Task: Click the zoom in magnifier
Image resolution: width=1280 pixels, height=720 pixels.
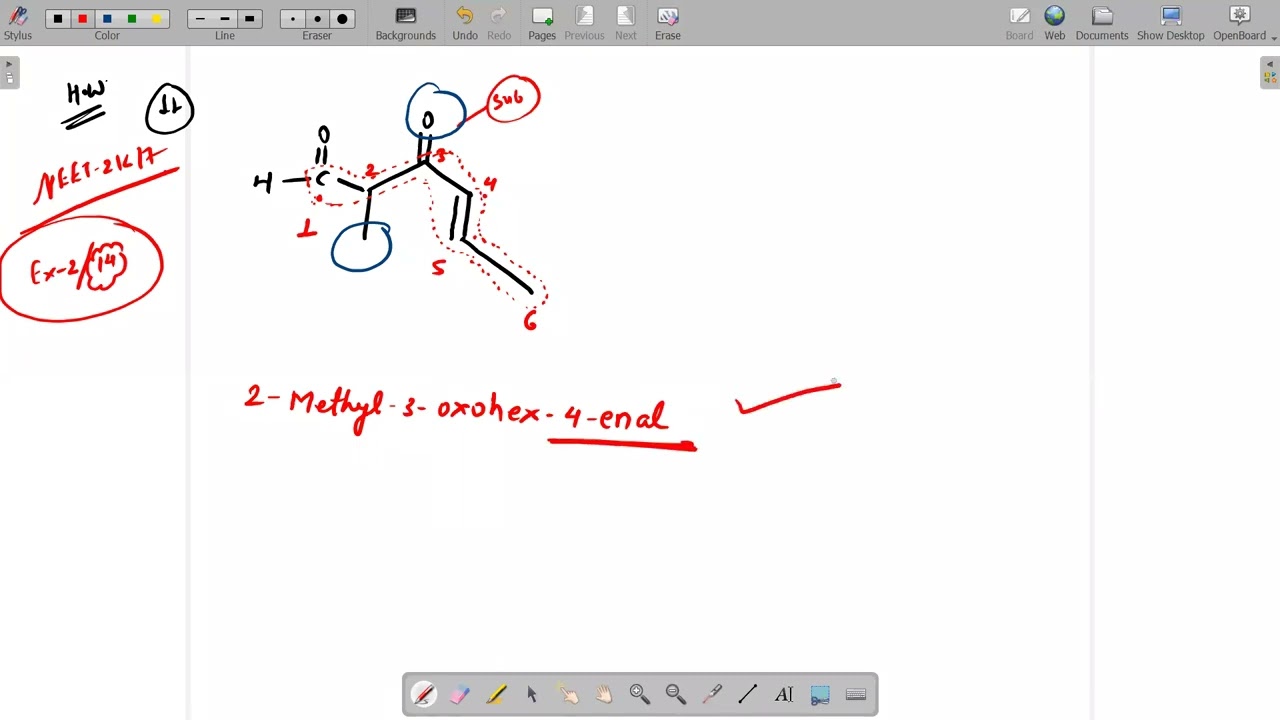Action: point(640,694)
